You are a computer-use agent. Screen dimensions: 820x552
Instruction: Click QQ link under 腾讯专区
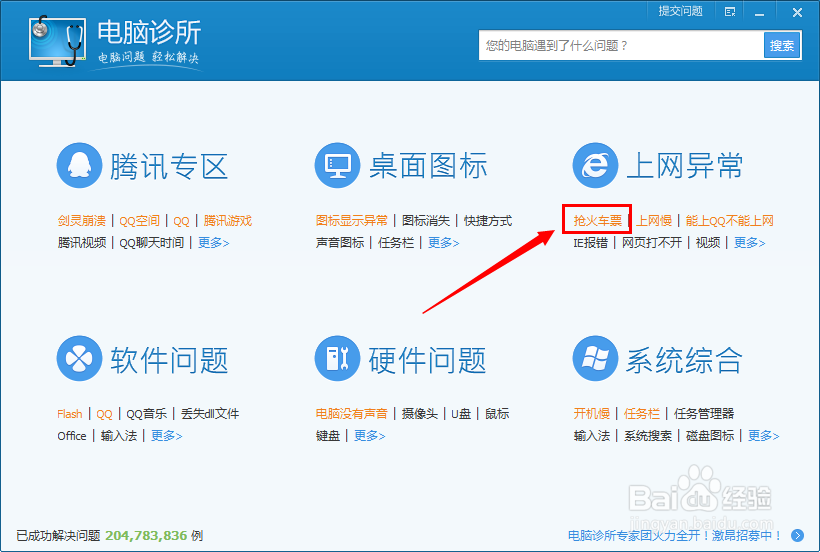pos(181,221)
